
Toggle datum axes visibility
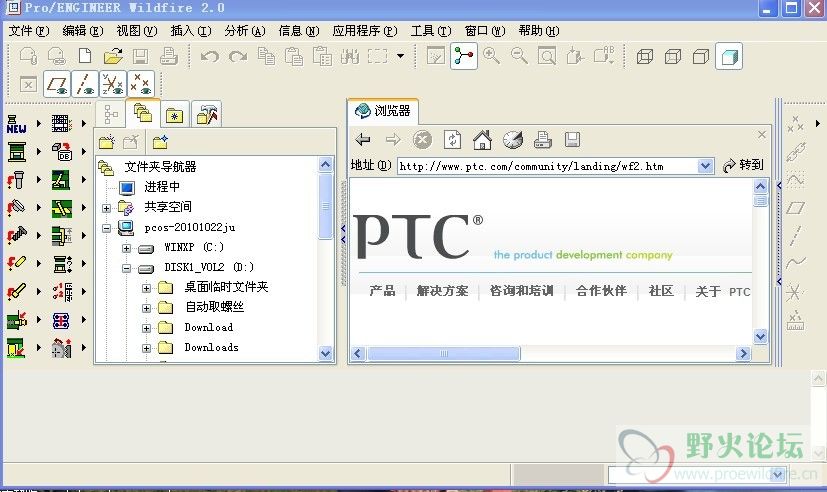[x=84, y=84]
